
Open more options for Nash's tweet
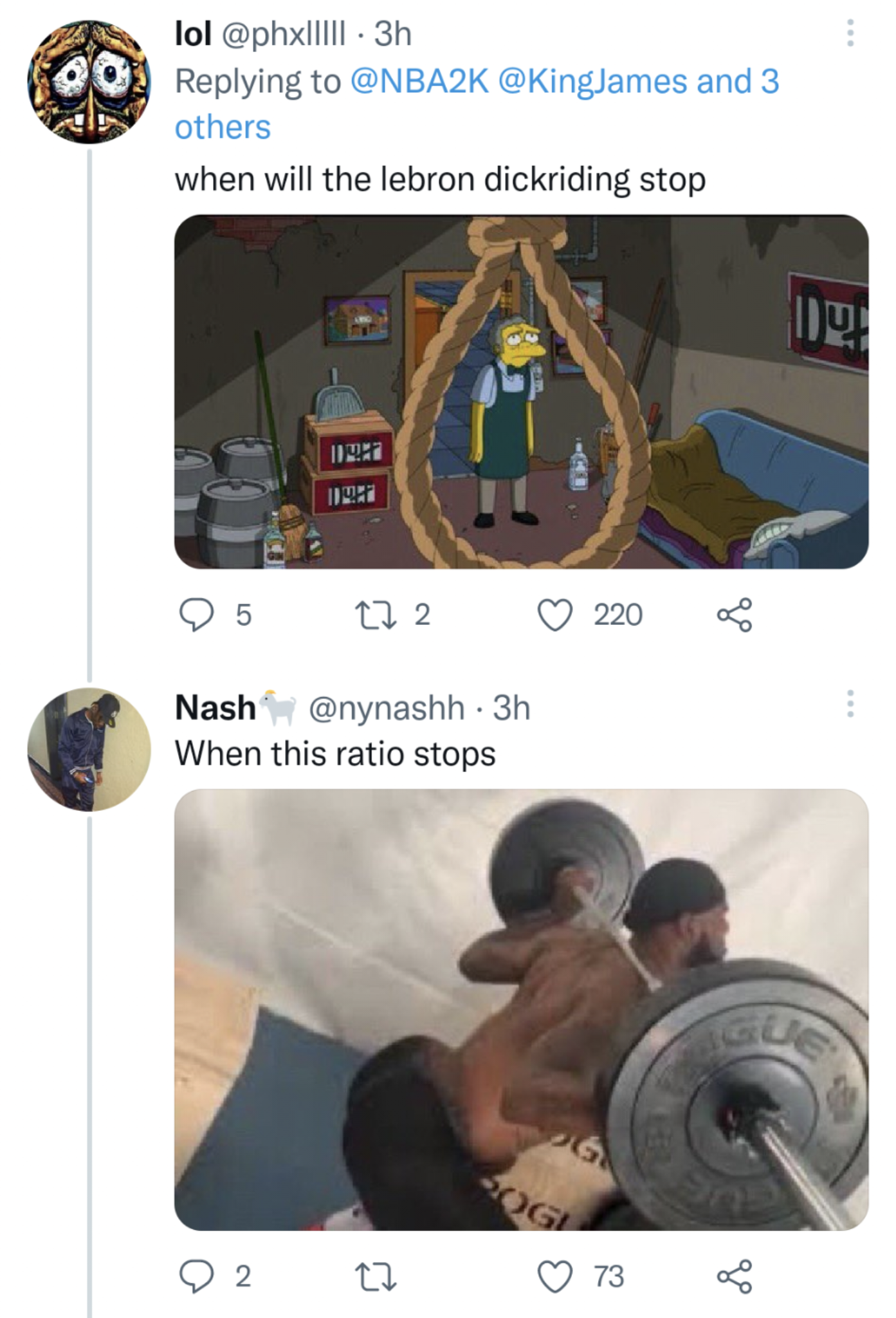[850, 704]
